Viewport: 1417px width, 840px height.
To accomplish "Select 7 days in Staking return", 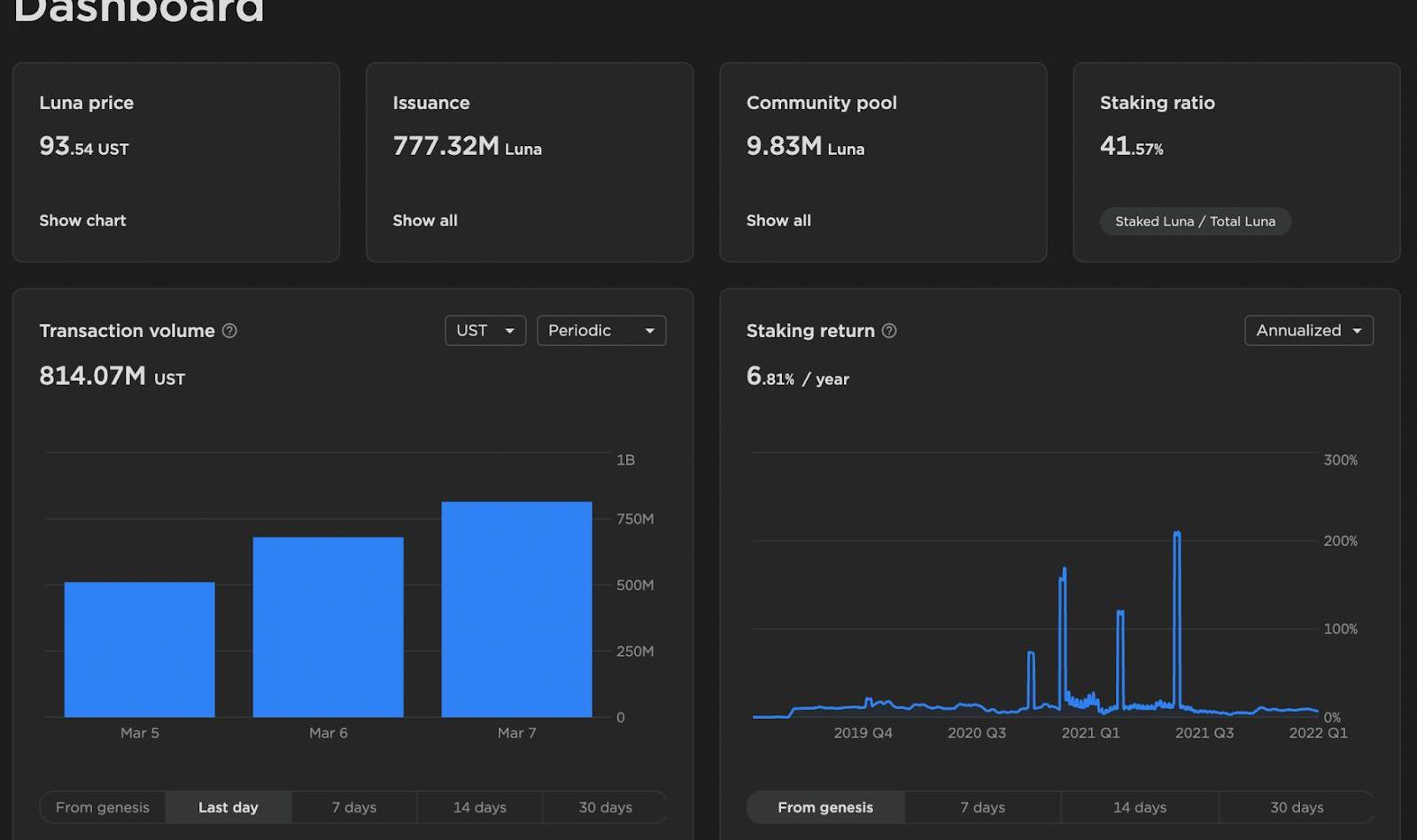I will pyautogui.click(x=983, y=807).
